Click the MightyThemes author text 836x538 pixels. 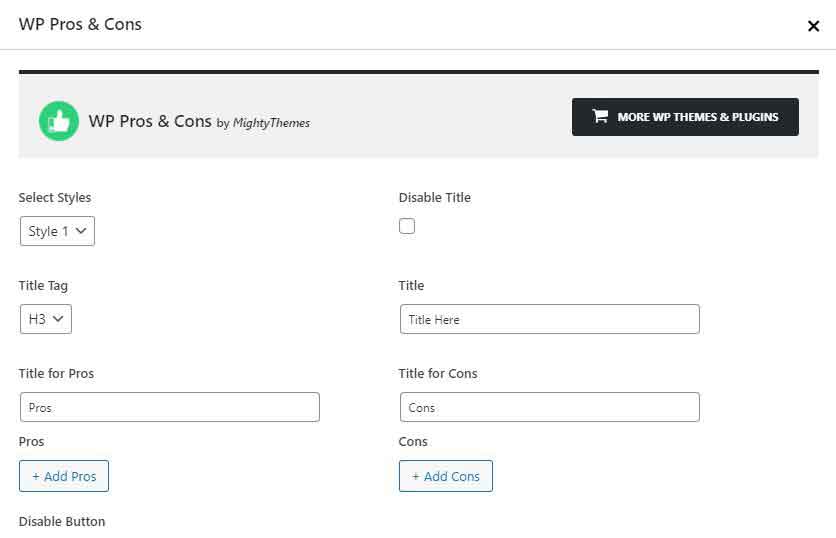[271, 123]
